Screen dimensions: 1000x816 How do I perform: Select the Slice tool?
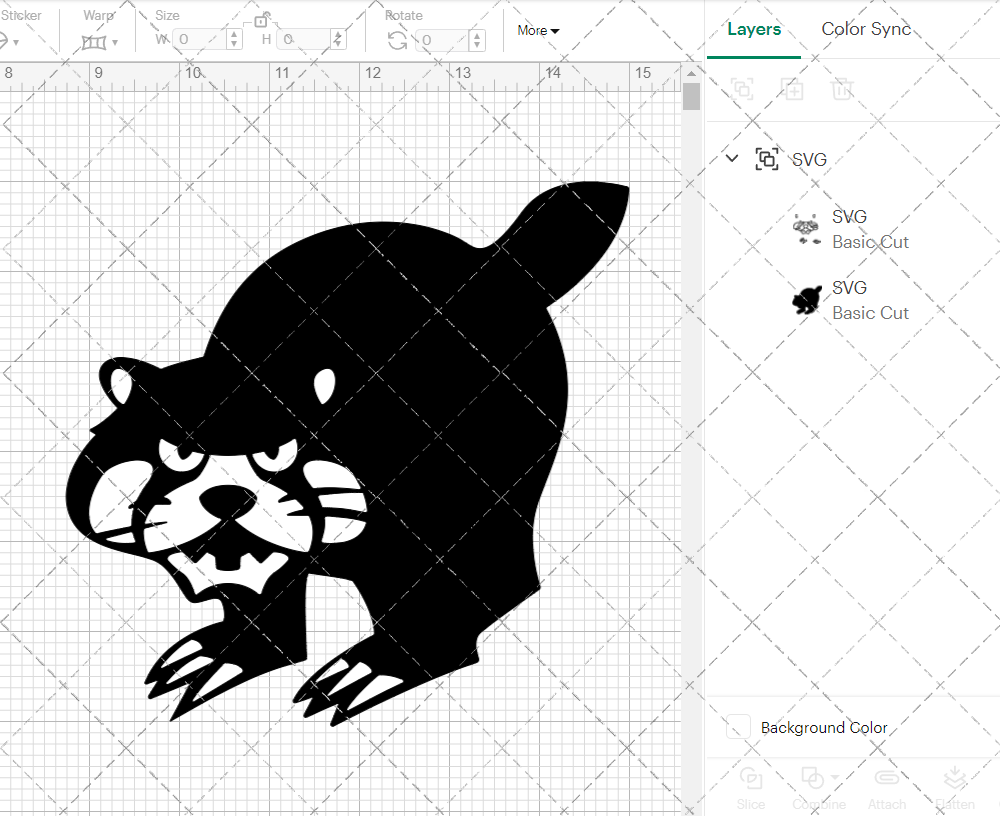click(x=751, y=785)
